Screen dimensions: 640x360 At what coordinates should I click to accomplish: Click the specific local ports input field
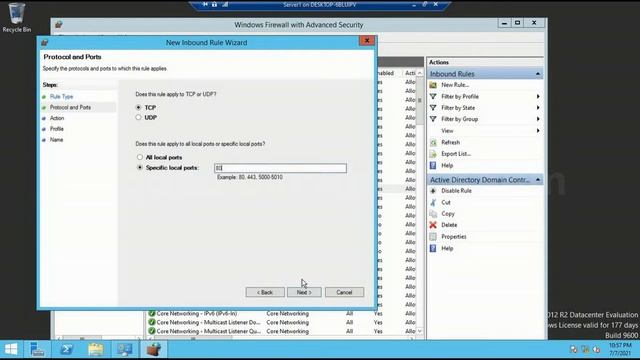pos(280,168)
